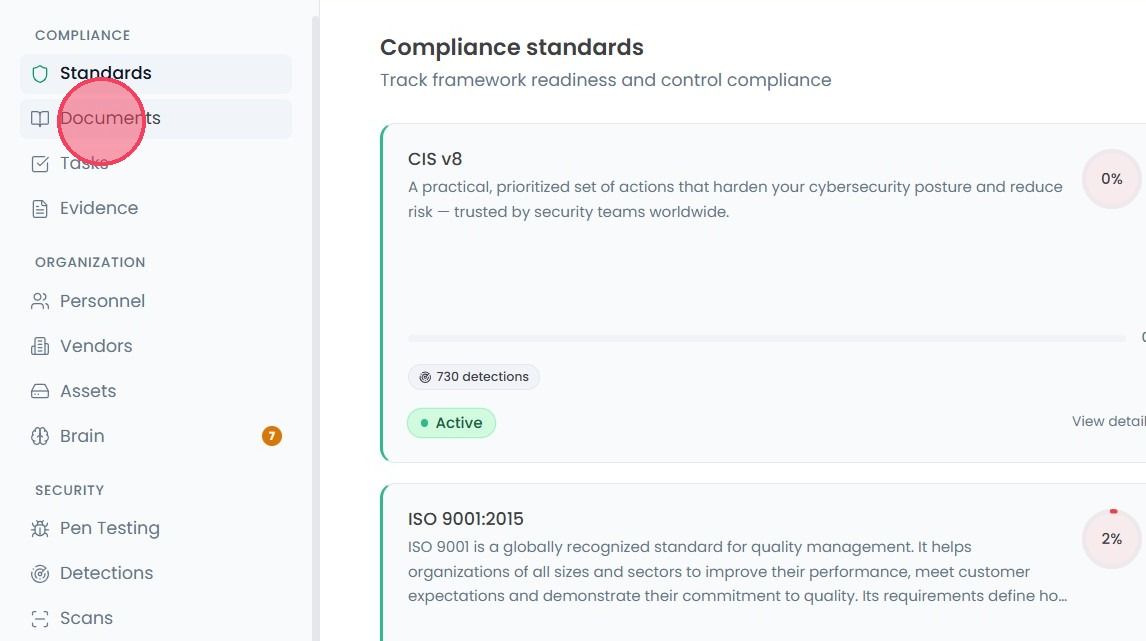Click the sidebar vertical scrollbar
This screenshot has height=641, width=1146.
coord(316,327)
